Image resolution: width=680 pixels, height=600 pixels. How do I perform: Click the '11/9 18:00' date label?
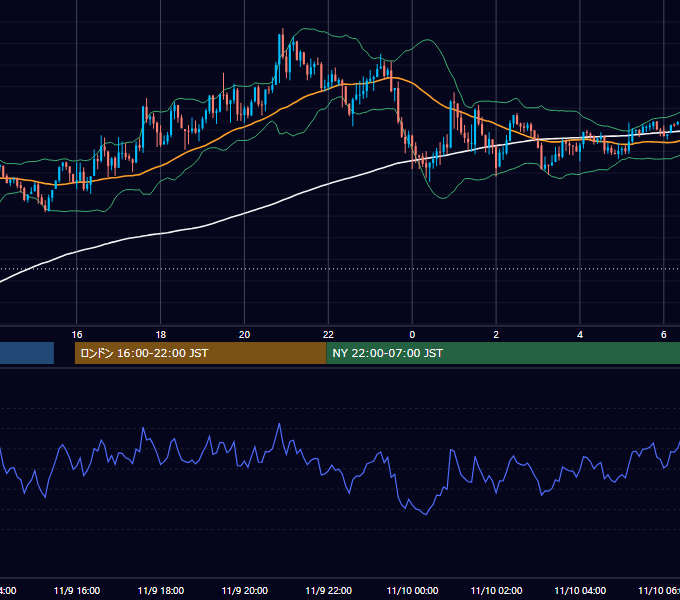(160, 590)
